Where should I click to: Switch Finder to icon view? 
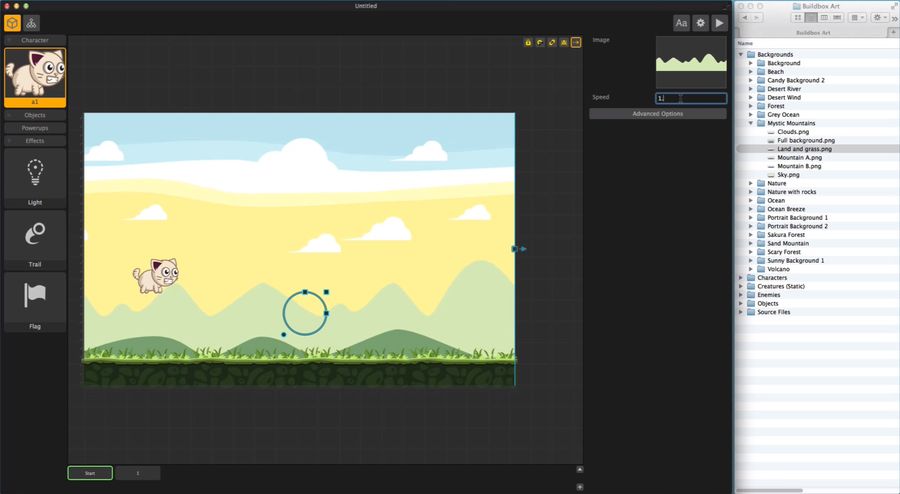[x=797, y=18]
